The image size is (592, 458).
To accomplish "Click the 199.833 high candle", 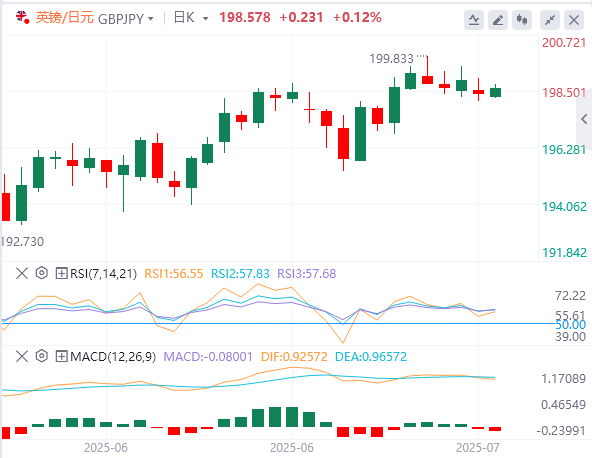I will coord(427,70).
